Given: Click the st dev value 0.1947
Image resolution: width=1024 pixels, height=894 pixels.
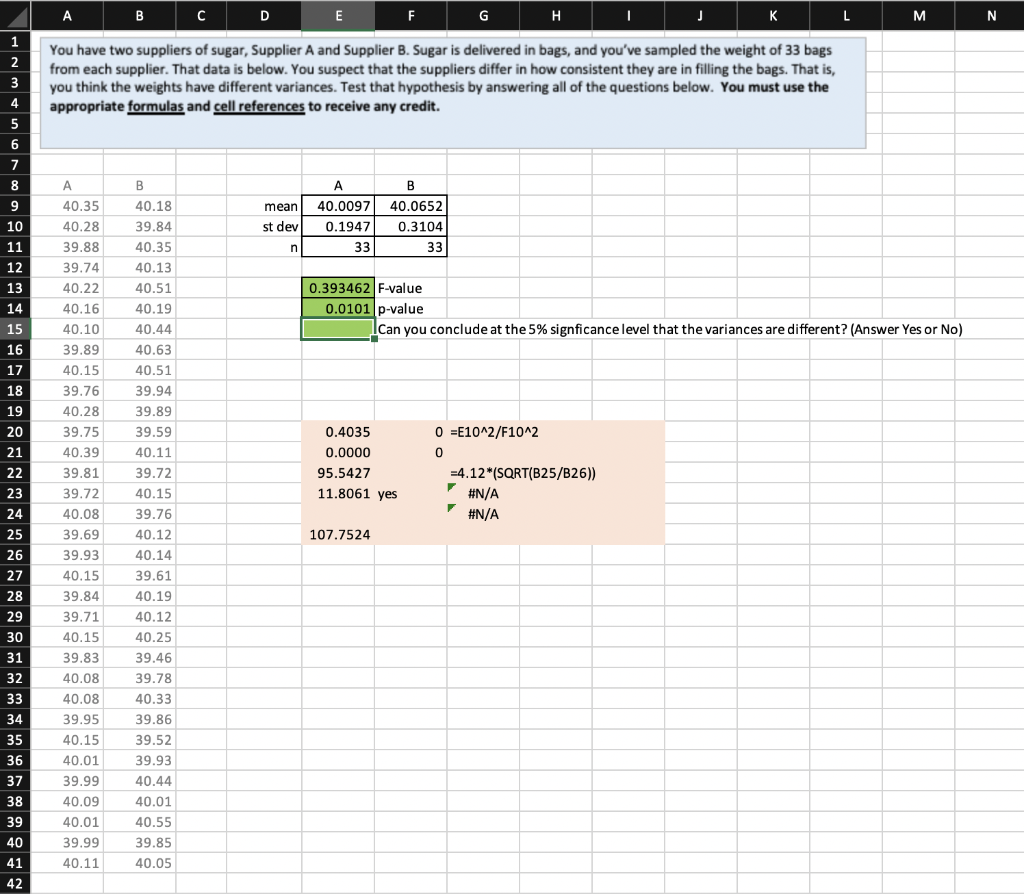Looking at the screenshot, I should [x=338, y=227].
